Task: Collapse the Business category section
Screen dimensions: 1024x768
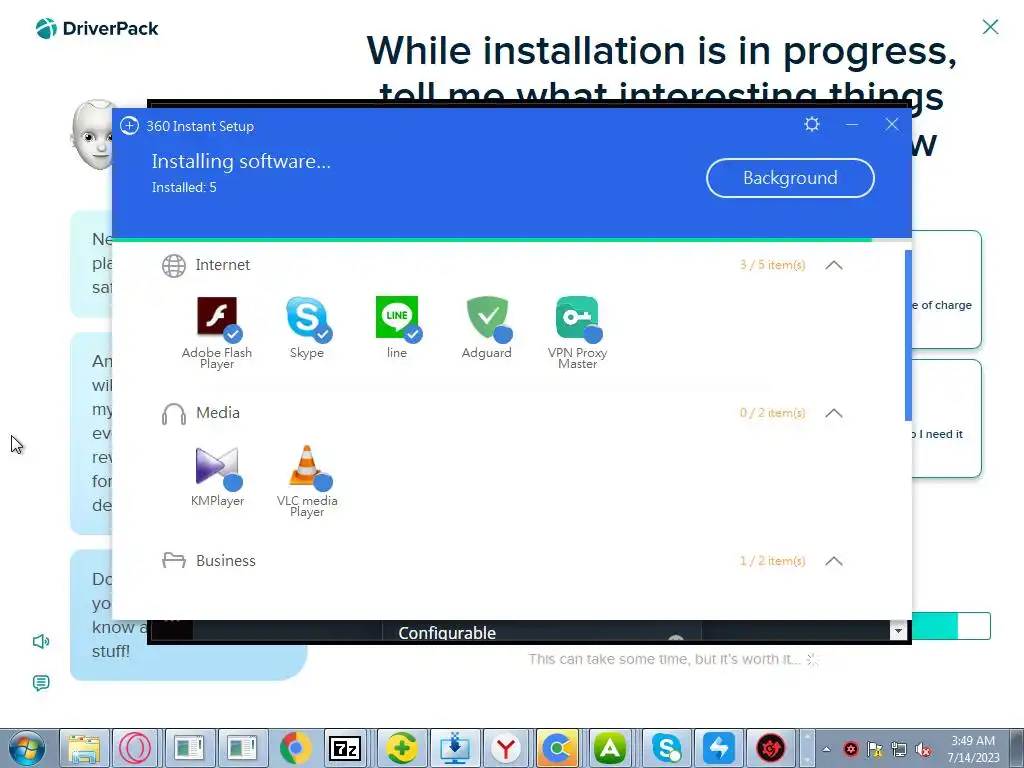Action: pyautogui.click(x=834, y=561)
